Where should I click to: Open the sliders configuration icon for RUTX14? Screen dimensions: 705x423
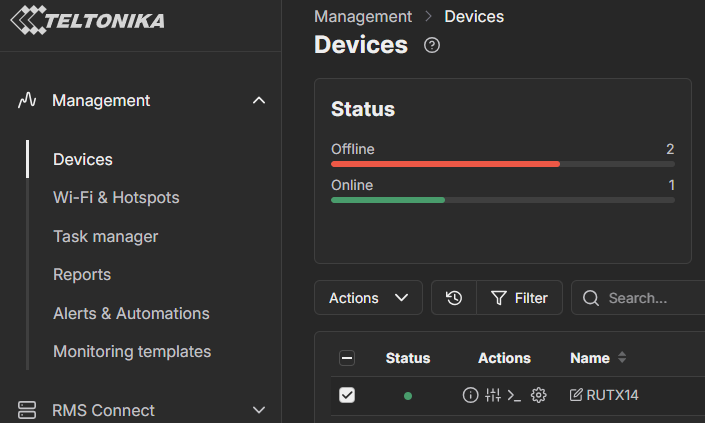(x=492, y=395)
